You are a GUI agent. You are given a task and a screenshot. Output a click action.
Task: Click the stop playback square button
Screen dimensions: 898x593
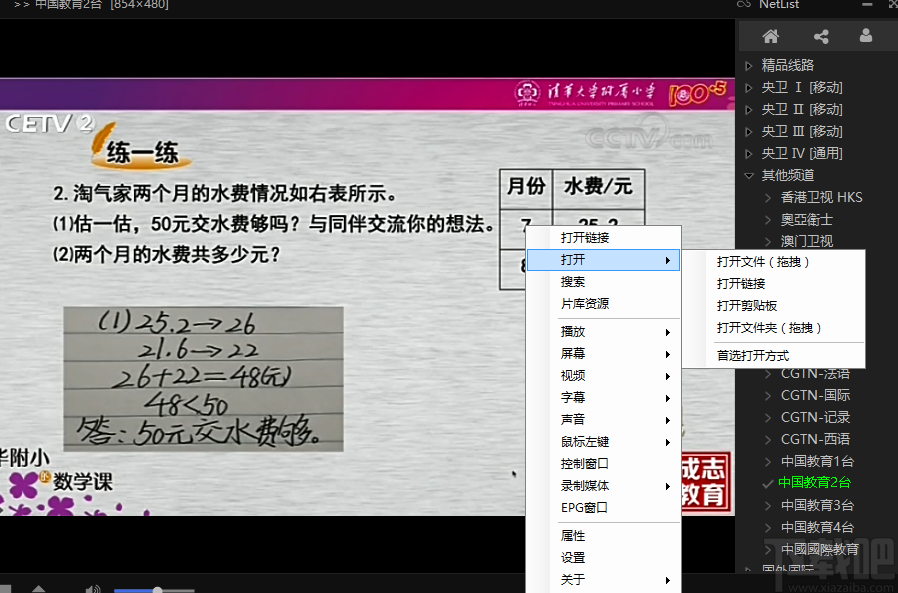tap(5, 589)
